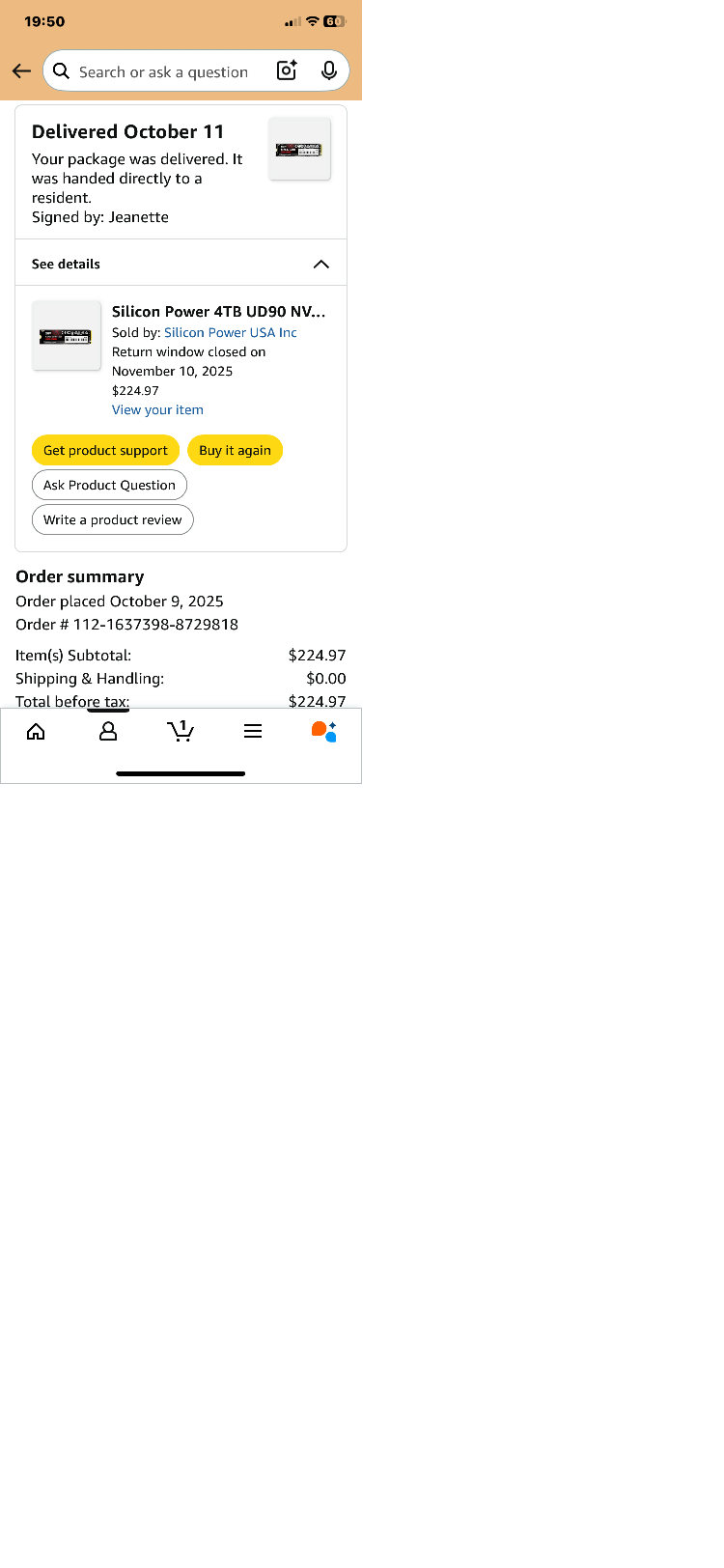Open the Rufus AI assistant icon
The height and width of the screenshot is (1568, 724).
pos(324,732)
